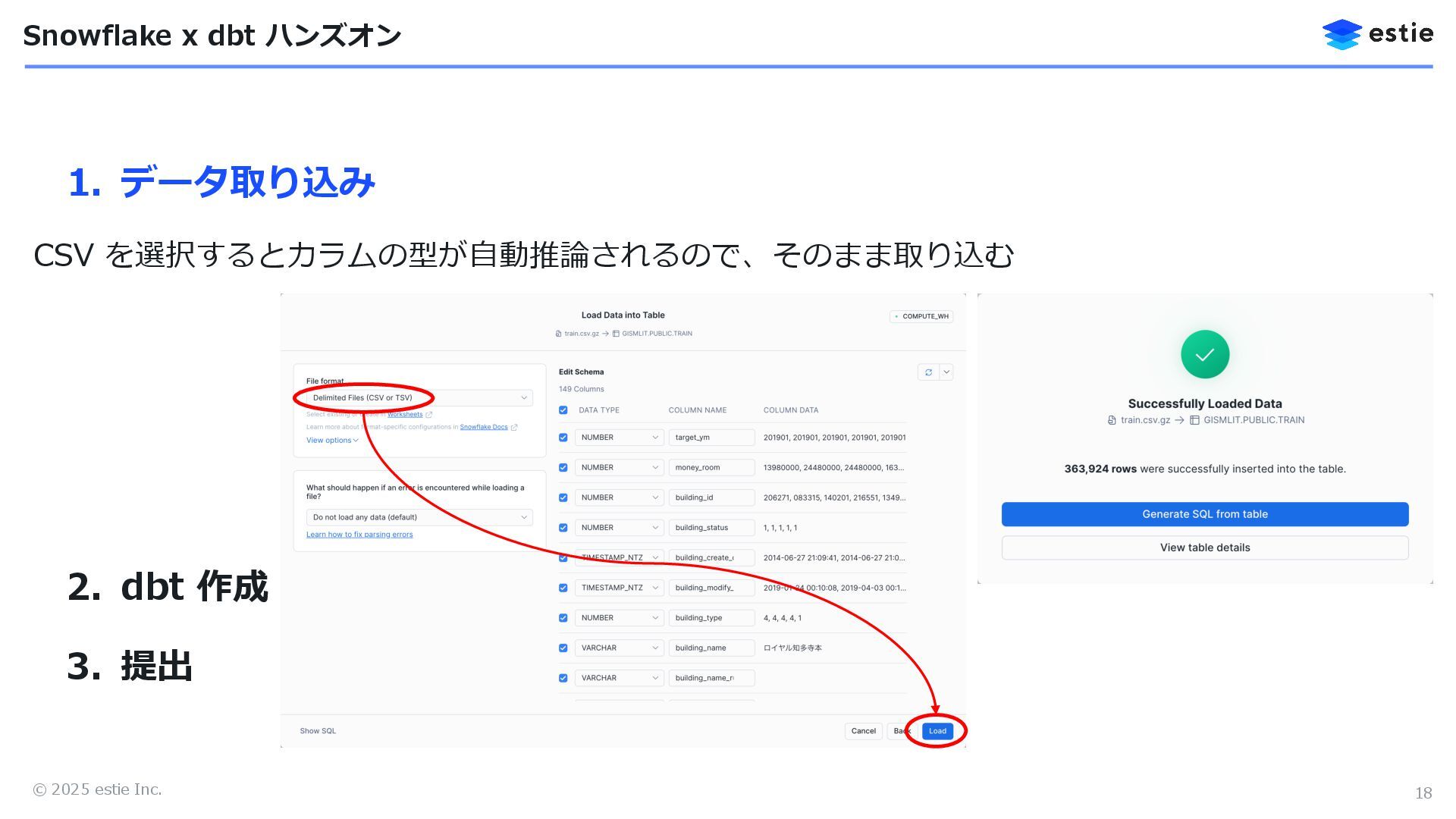Toggle the select-all columns checkbox in header
Image resolution: width=1456 pixels, height=819 pixels.
563,410
